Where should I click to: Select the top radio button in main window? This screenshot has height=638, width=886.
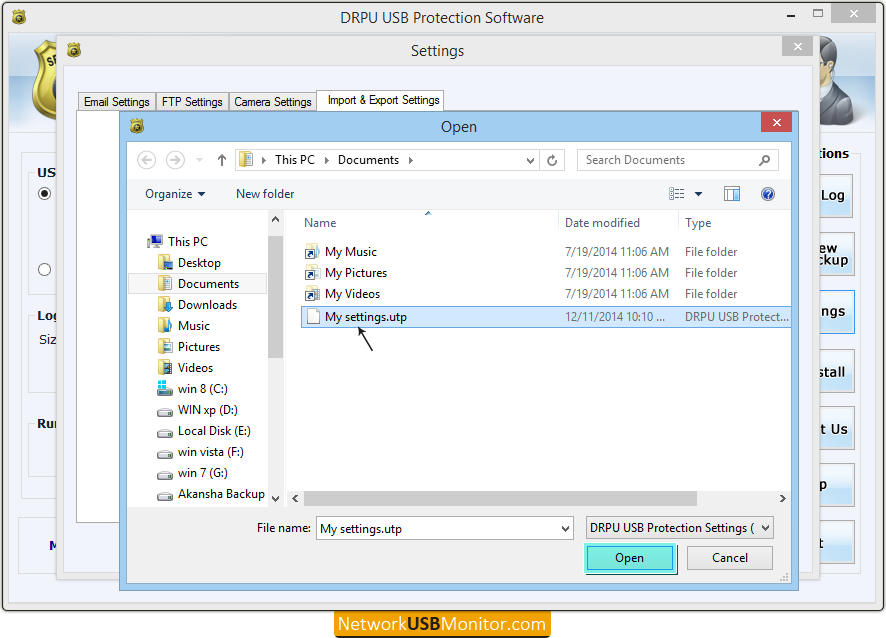pos(45,194)
